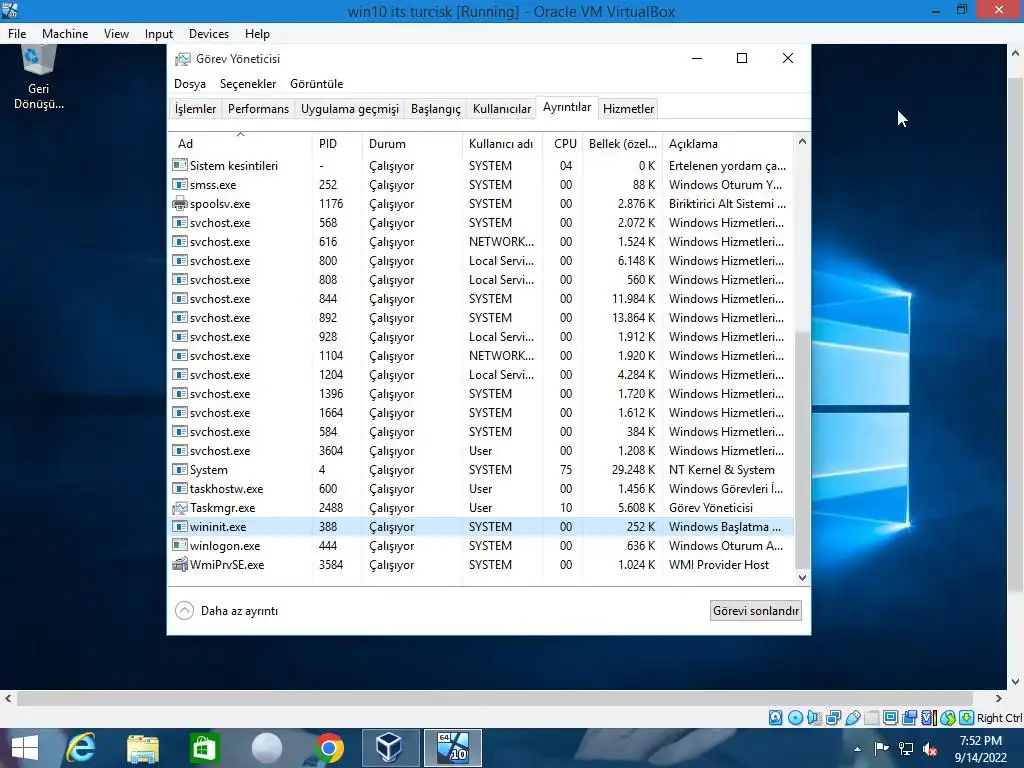1024x768 pixels.
Task: Show hidden tray icons arrow
Action: 857,749
